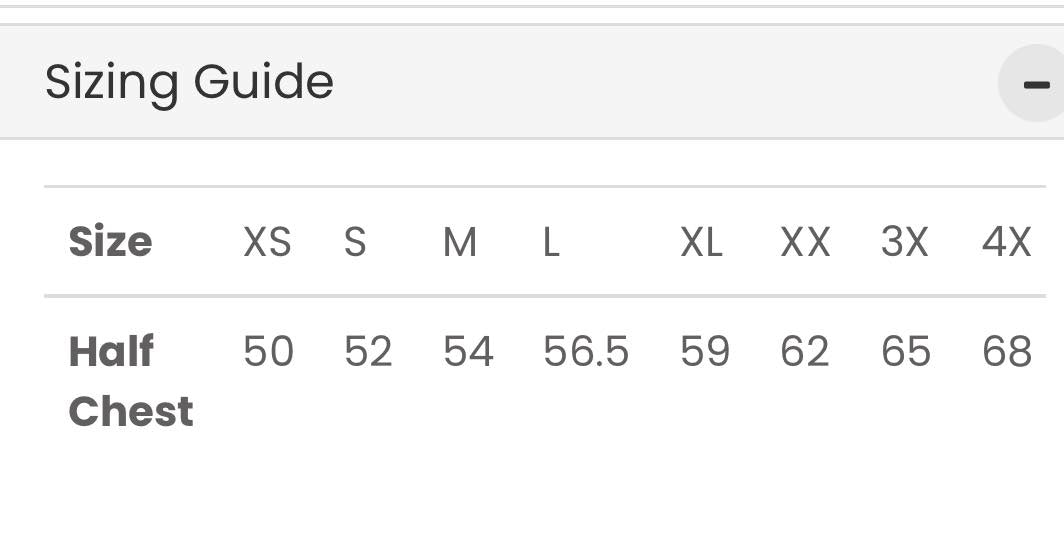Click the S size column header

[x=355, y=242]
